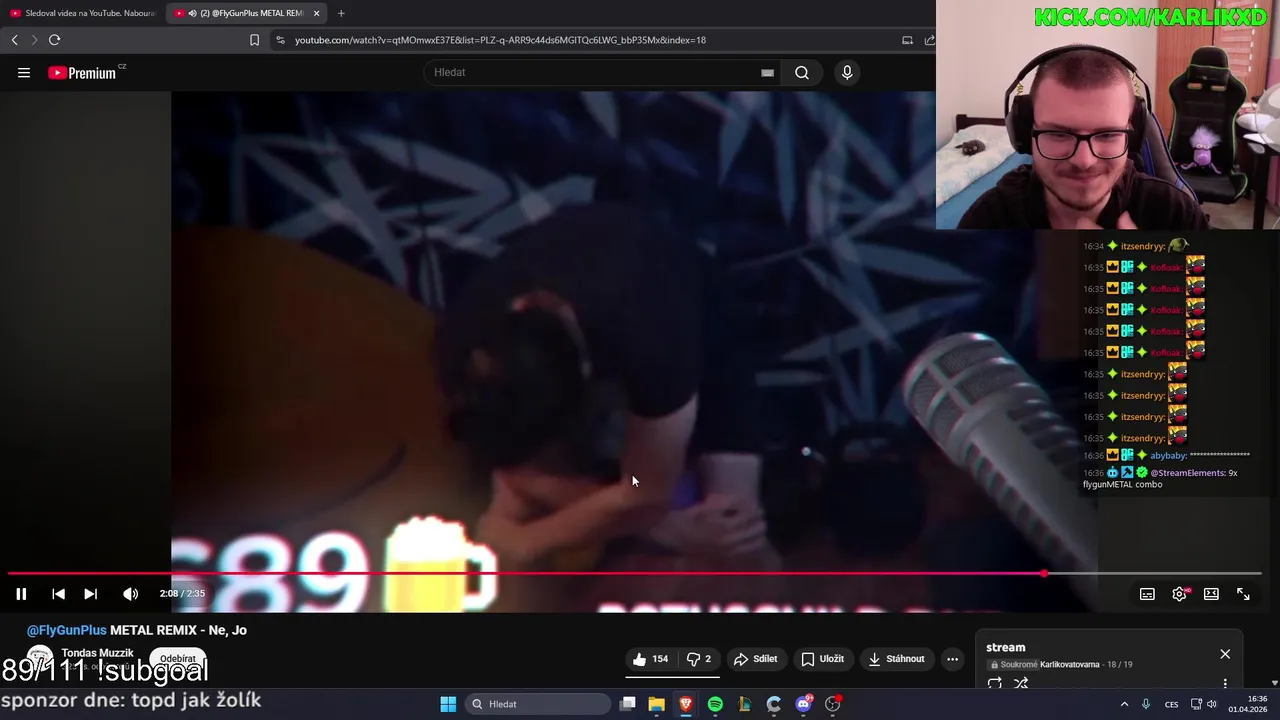Reload the current page
This screenshot has height=720, width=1280.
(54, 40)
